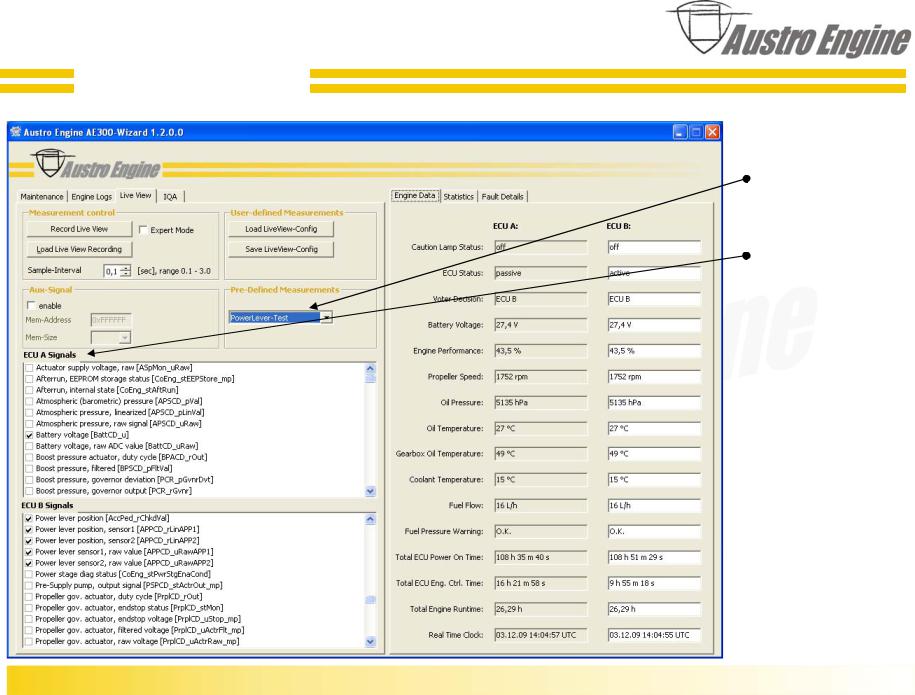Screen dimensions: 915x695
Task: Open the Fault Details tab
Action: tap(502, 197)
